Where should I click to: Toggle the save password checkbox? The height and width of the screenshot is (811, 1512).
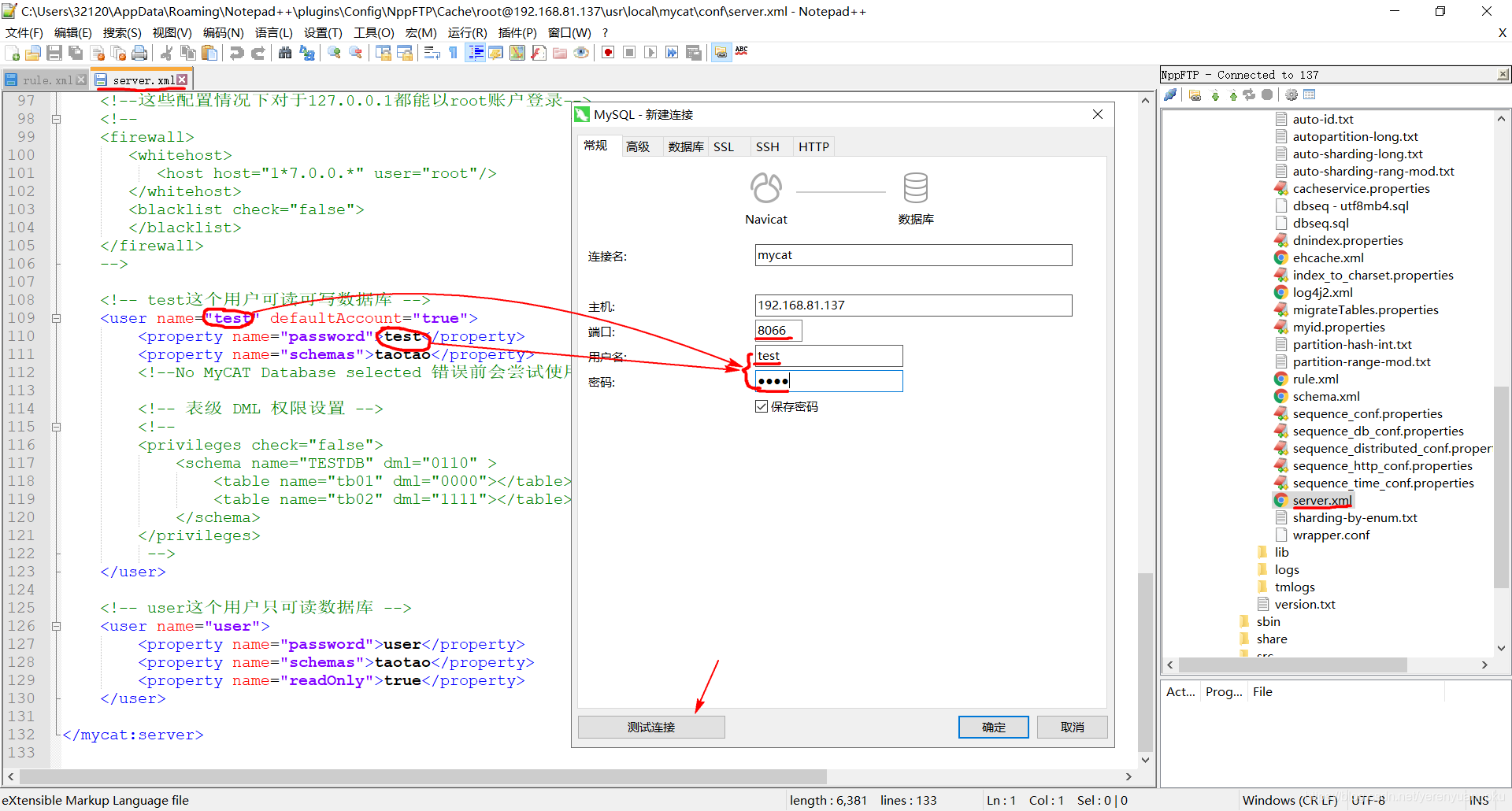point(762,407)
